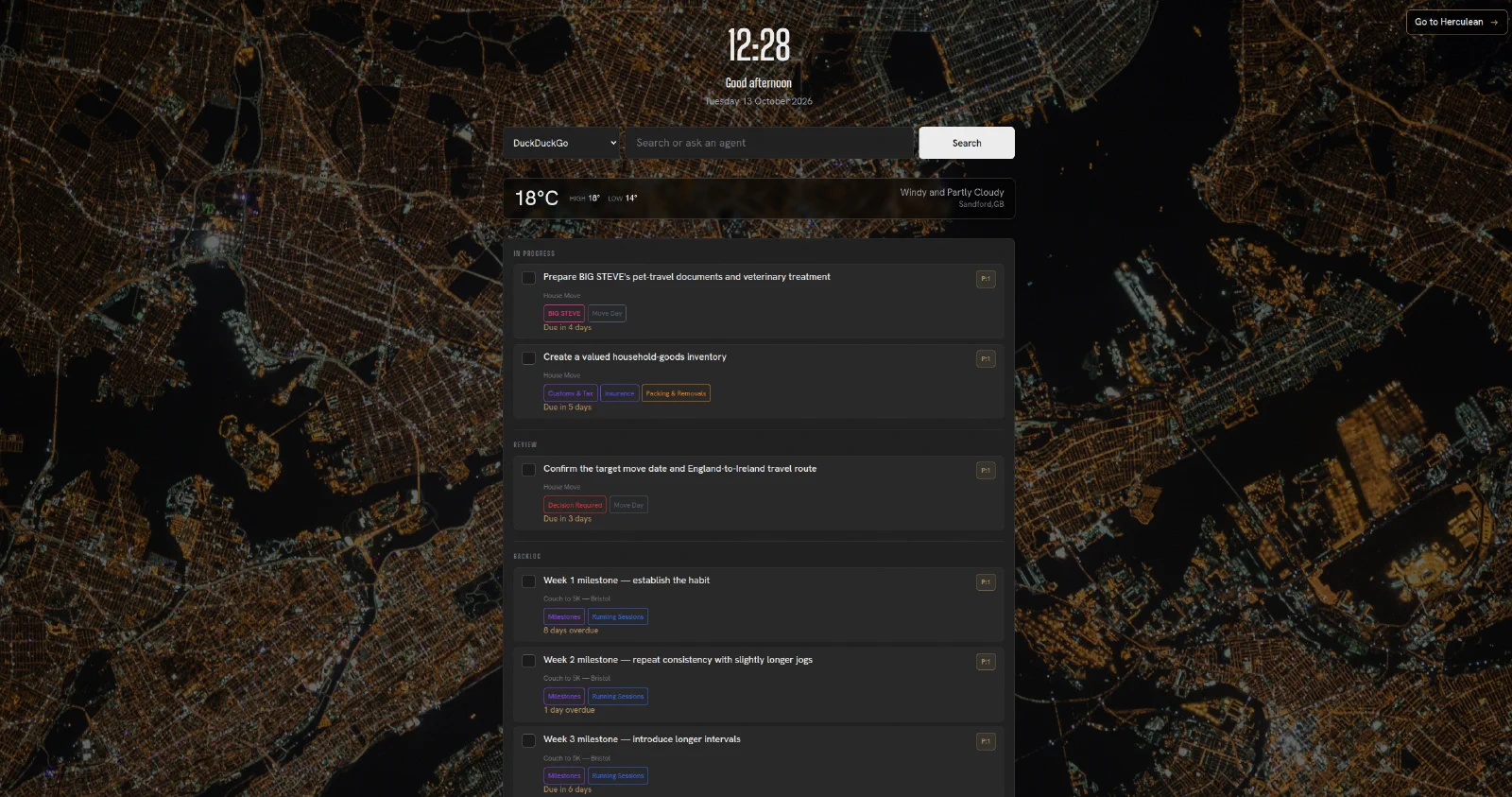Click the Decision Required tag
Image resolution: width=1512 pixels, height=797 pixels.
575,505
